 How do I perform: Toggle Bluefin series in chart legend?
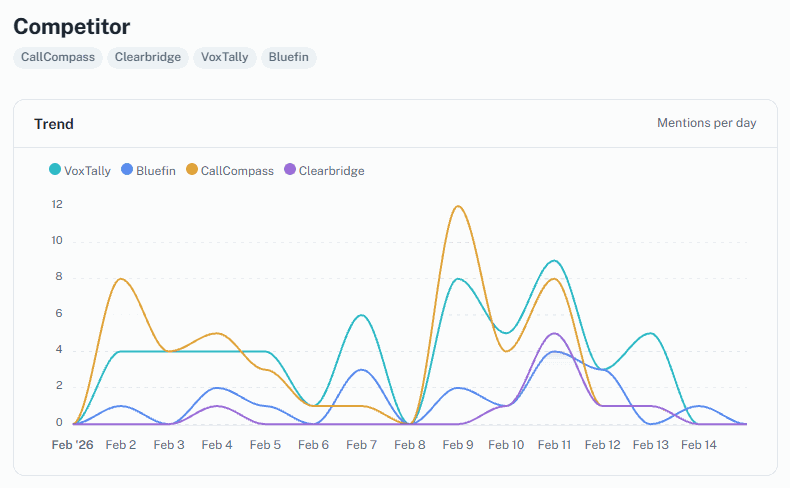click(x=149, y=171)
